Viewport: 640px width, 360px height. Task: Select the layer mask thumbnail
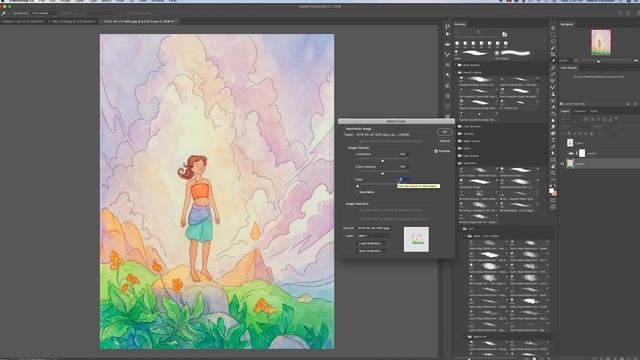point(582,153)
